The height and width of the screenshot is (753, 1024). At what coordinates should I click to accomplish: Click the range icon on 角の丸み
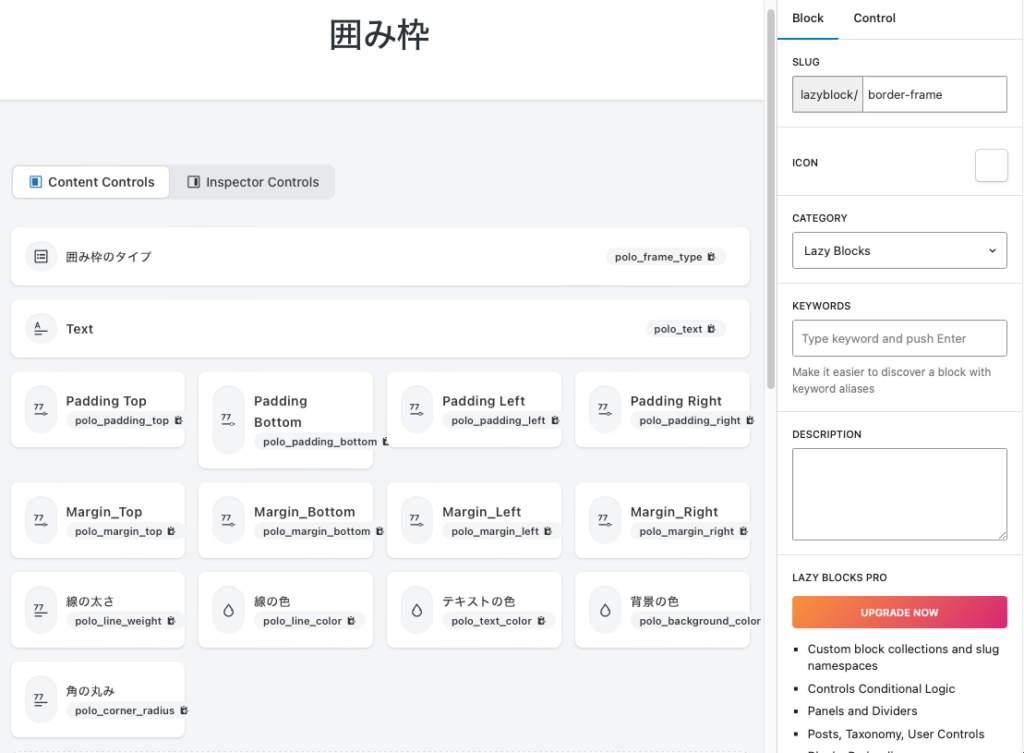pos(41,699)
